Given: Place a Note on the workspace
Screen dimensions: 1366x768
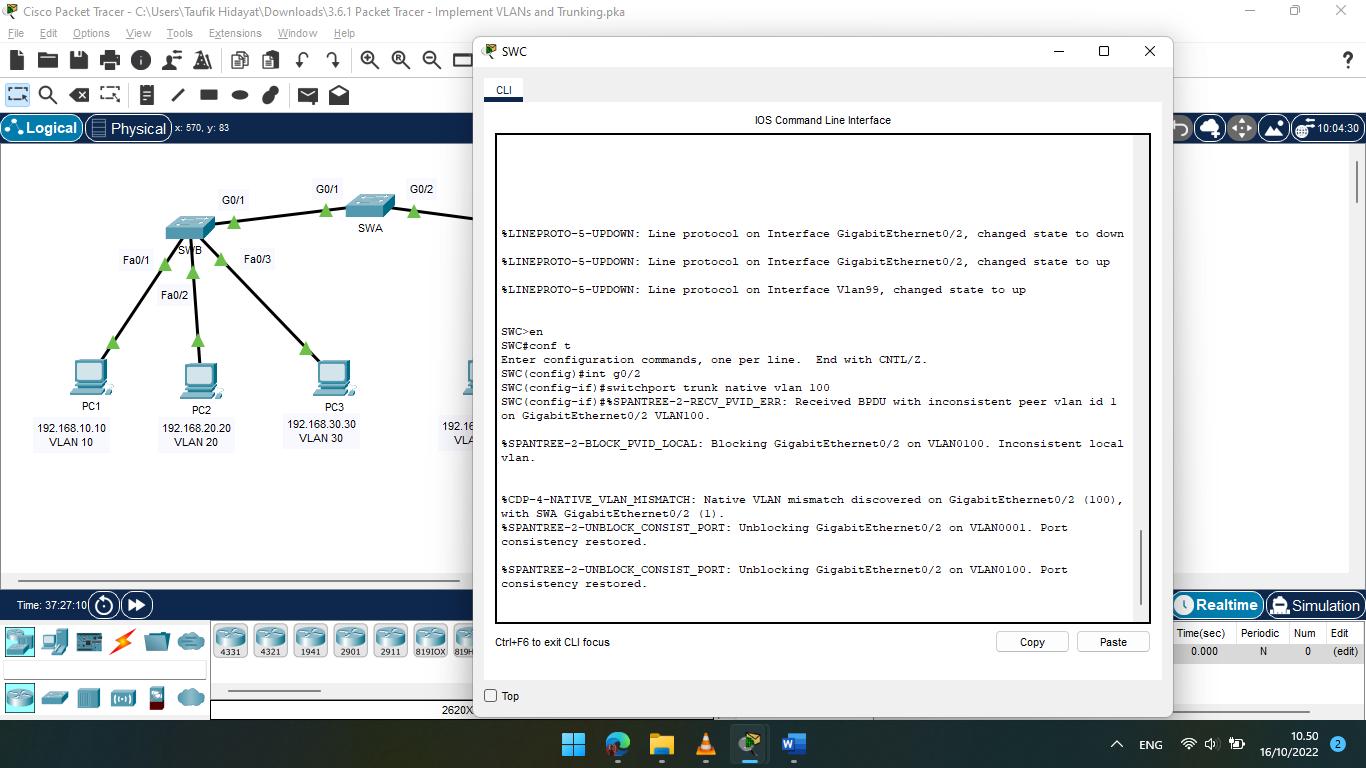Looking at the screenshot, I should (x=147, y=95).
